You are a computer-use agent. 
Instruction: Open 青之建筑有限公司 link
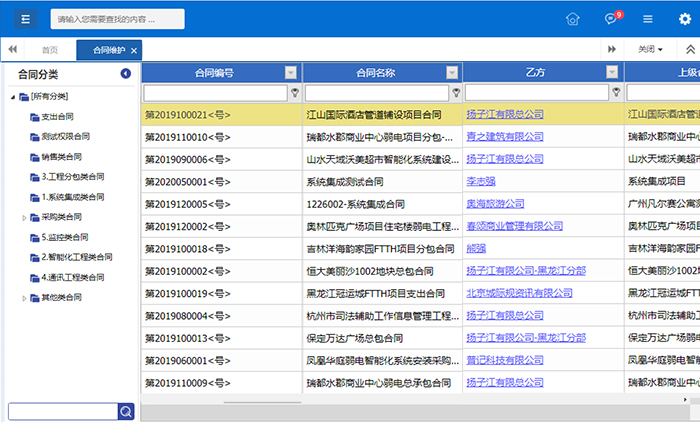(504, 137)
